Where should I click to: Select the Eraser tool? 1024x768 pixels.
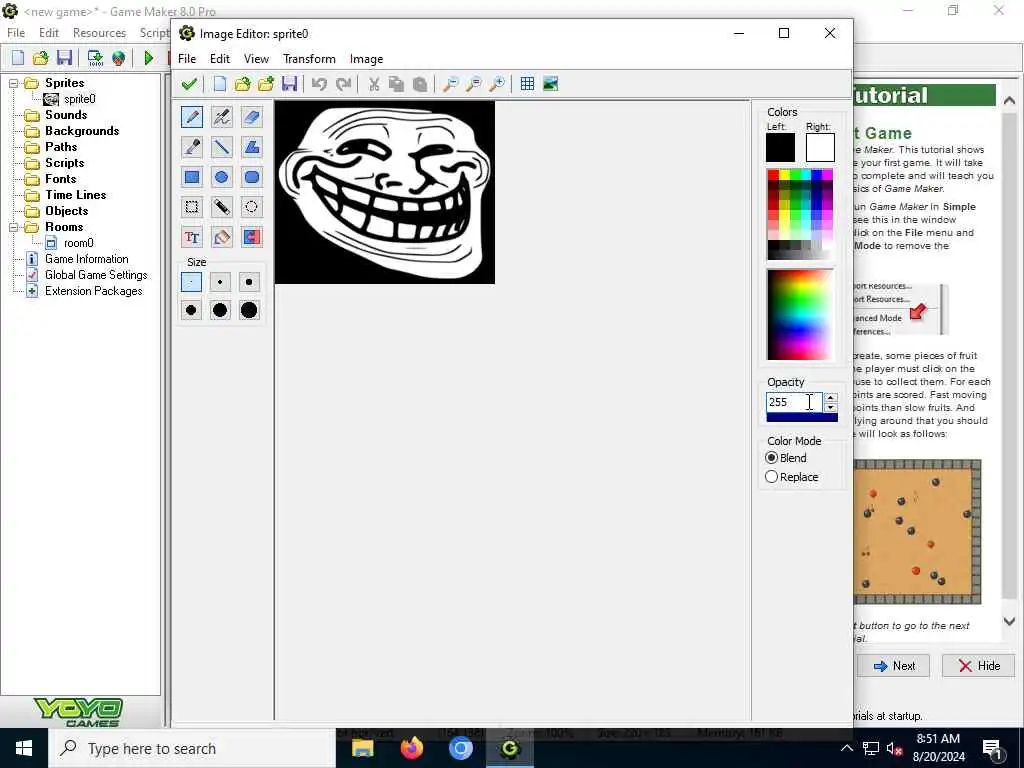click(251, 117)
